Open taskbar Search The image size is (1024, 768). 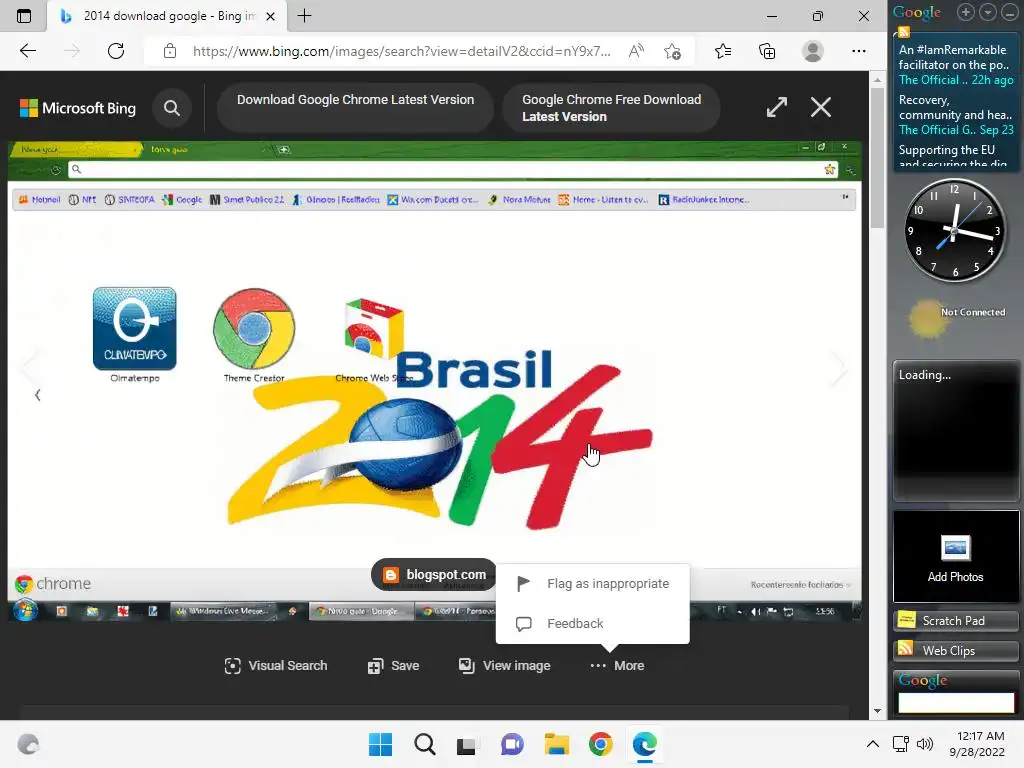[x=424, y=744]
